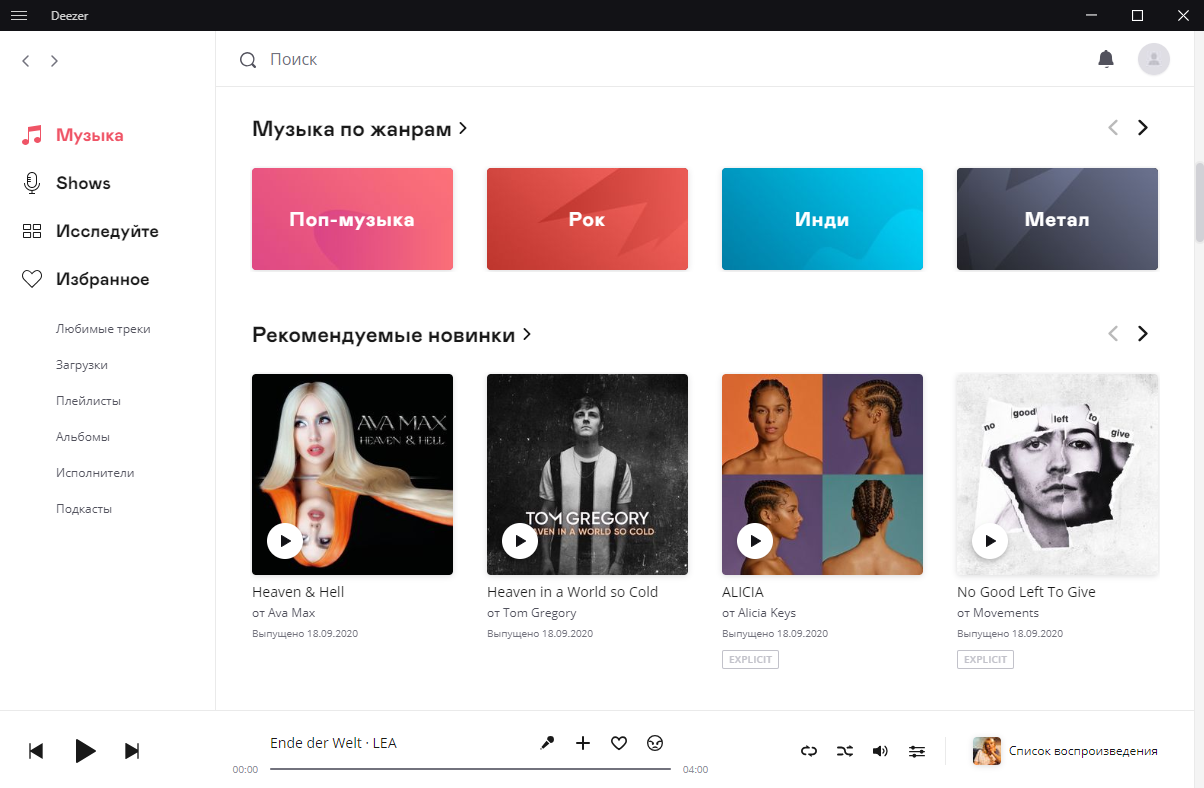Click the heart icon beside Избранное

[32, 279]
